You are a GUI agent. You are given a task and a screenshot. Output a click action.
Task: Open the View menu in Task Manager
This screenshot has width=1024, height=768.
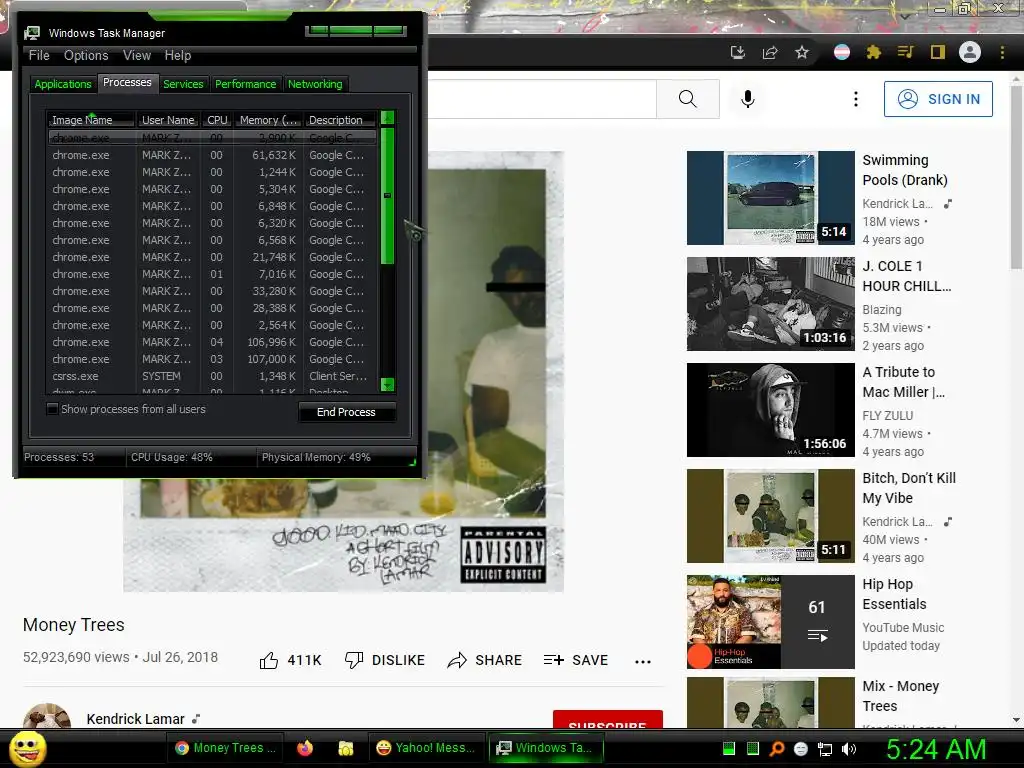pyautogui.click(x=137, y=56)
